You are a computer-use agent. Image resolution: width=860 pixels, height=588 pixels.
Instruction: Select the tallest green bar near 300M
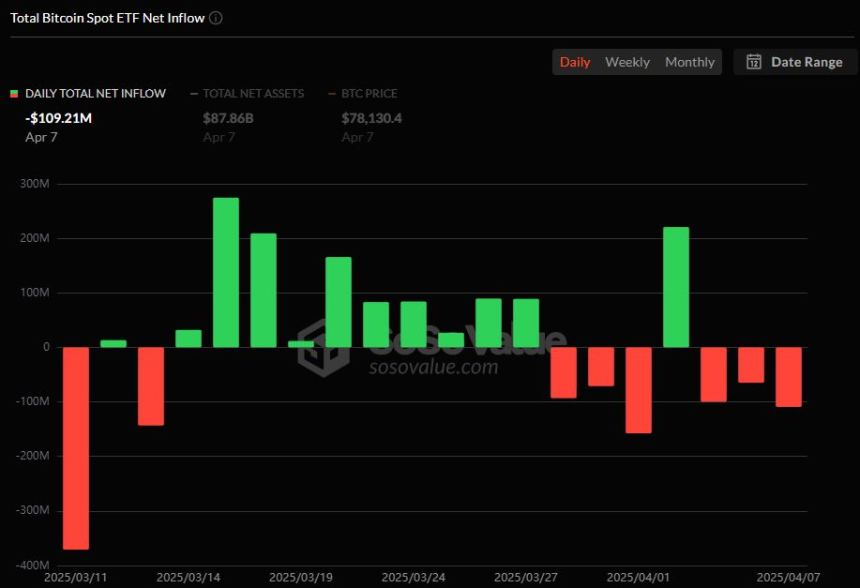[226, 272]
